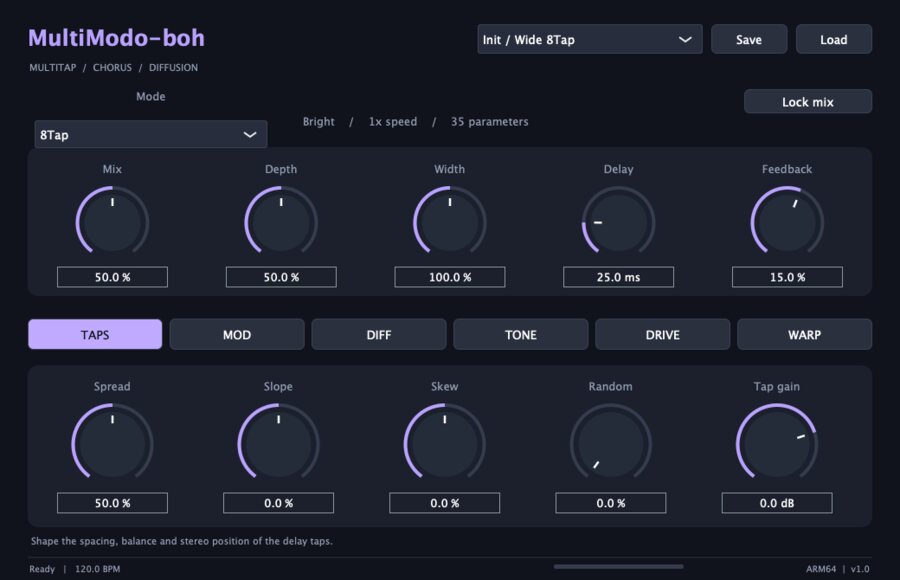Click the "35 parameters" text
Screen dimensions: 900x580
490,122
